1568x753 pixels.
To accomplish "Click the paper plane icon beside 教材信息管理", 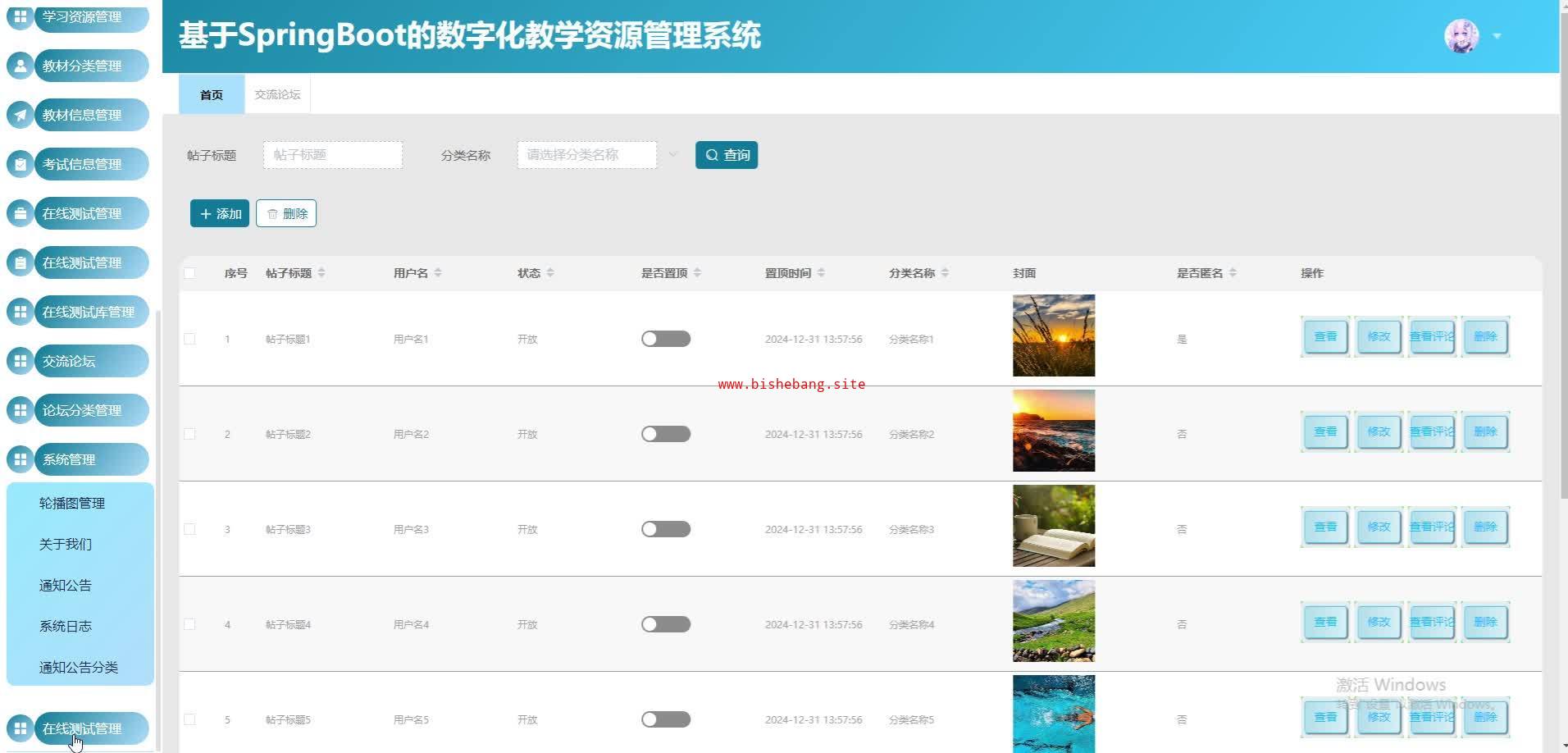I will pyautogui.click(x=21, y=115).
